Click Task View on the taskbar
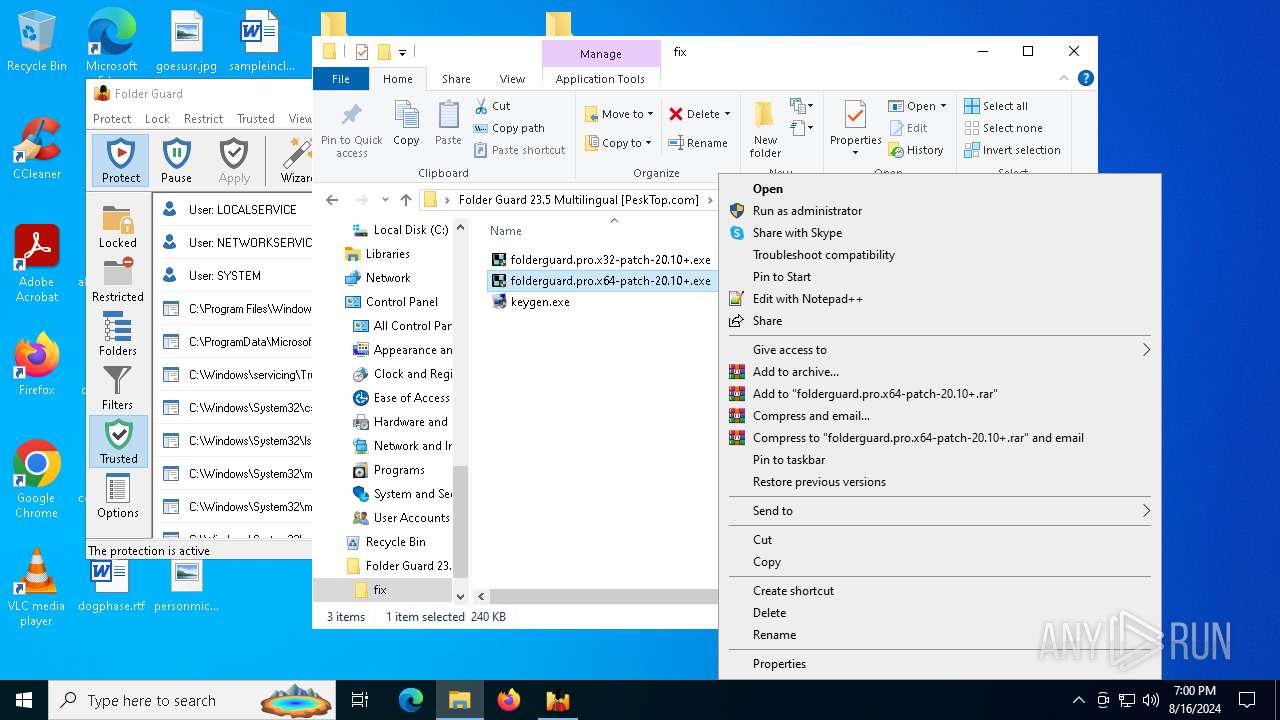This screenshot has height=720, width=1280. [x=360, y=700]
